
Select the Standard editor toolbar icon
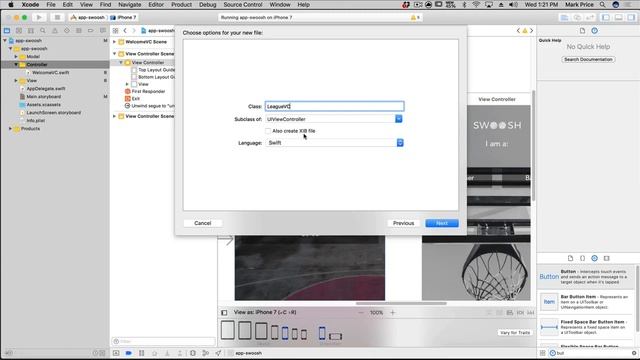tap(564, 18)
